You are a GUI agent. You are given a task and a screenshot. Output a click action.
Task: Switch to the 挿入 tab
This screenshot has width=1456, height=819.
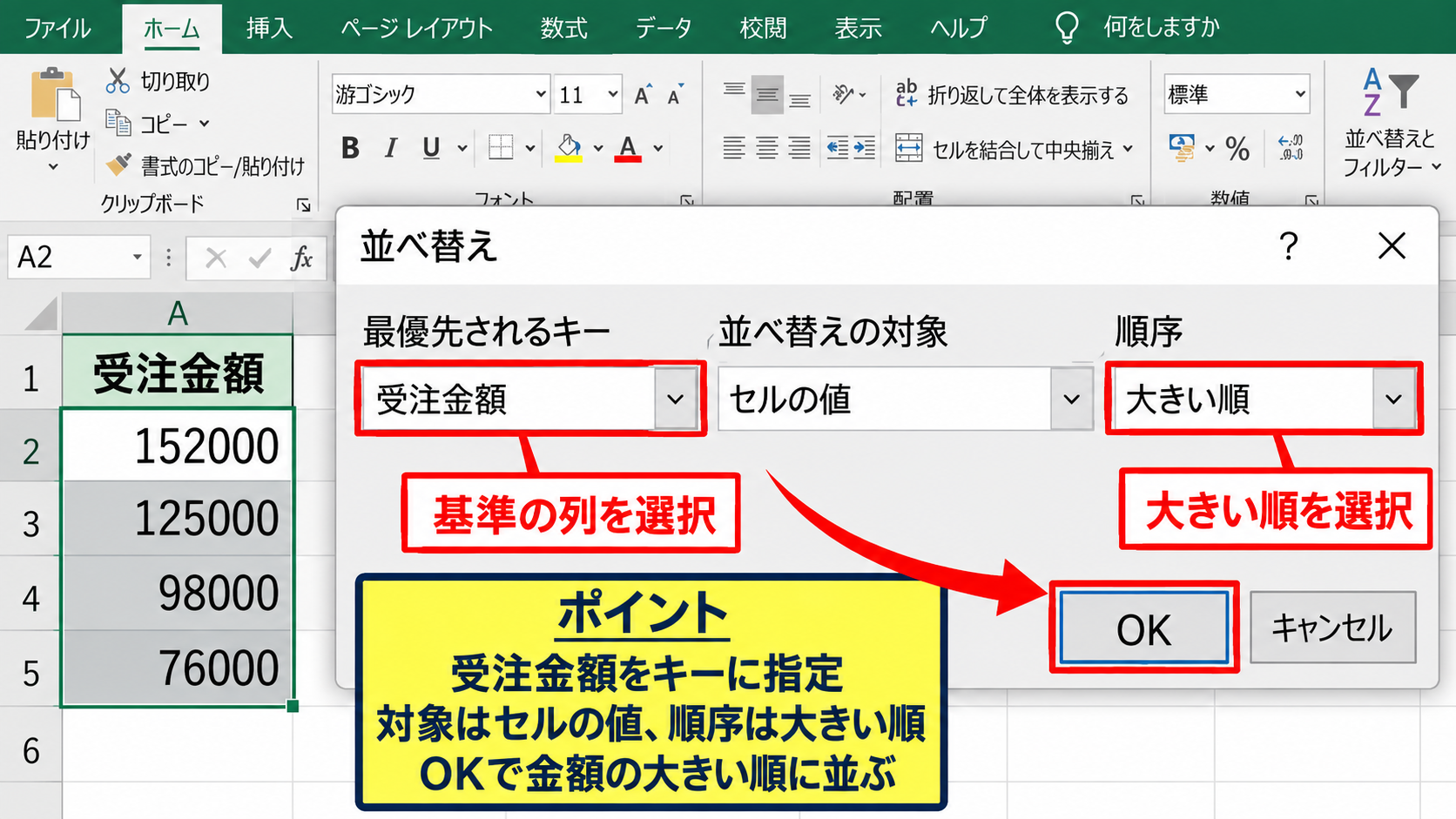point(269,28)
